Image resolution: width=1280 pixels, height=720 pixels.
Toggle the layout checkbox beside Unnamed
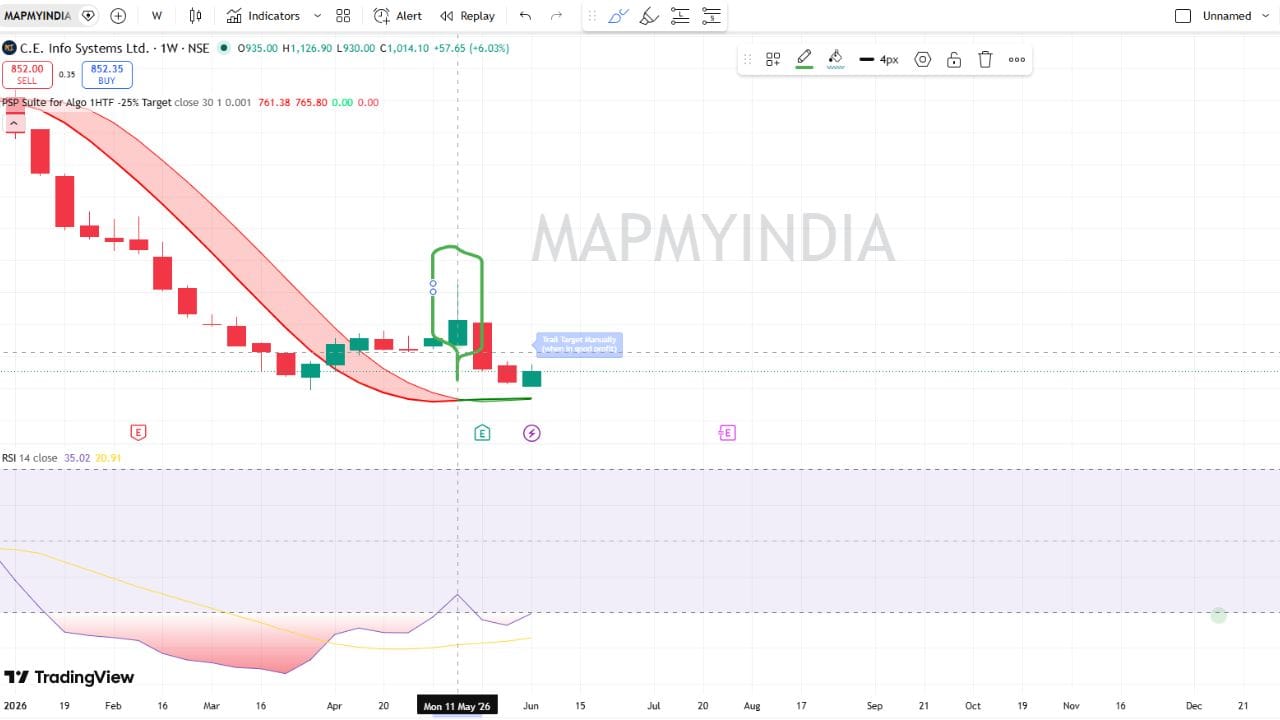[1183, 16]
